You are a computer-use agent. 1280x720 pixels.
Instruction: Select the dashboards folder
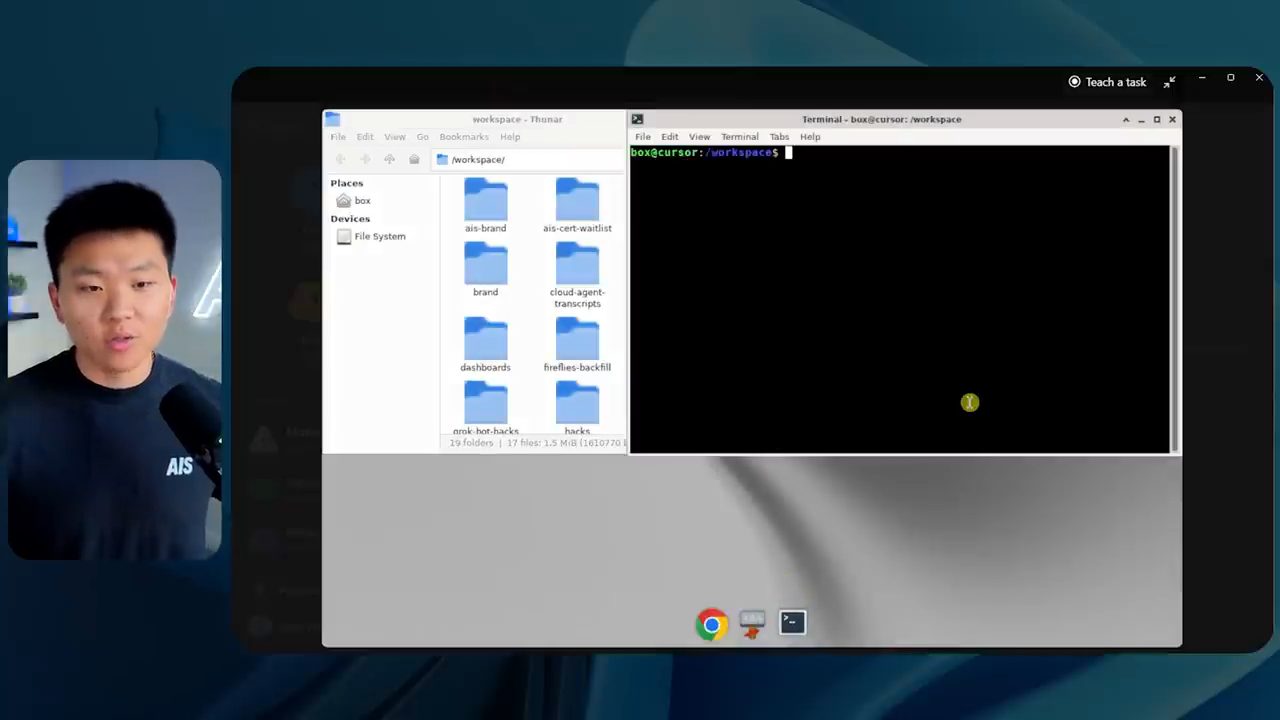click(486, 344)
